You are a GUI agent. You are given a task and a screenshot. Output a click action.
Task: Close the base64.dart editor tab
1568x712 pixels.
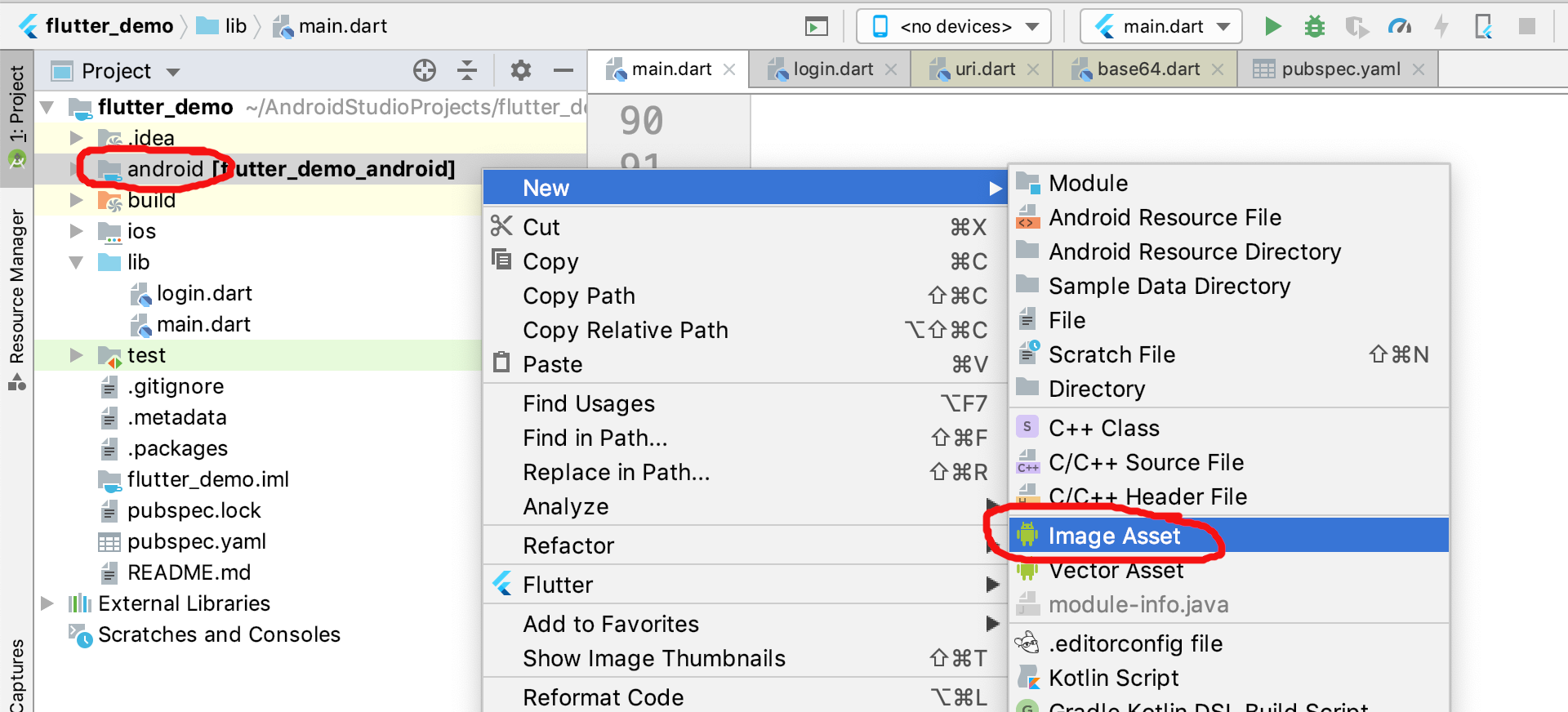click(1218, 69)
